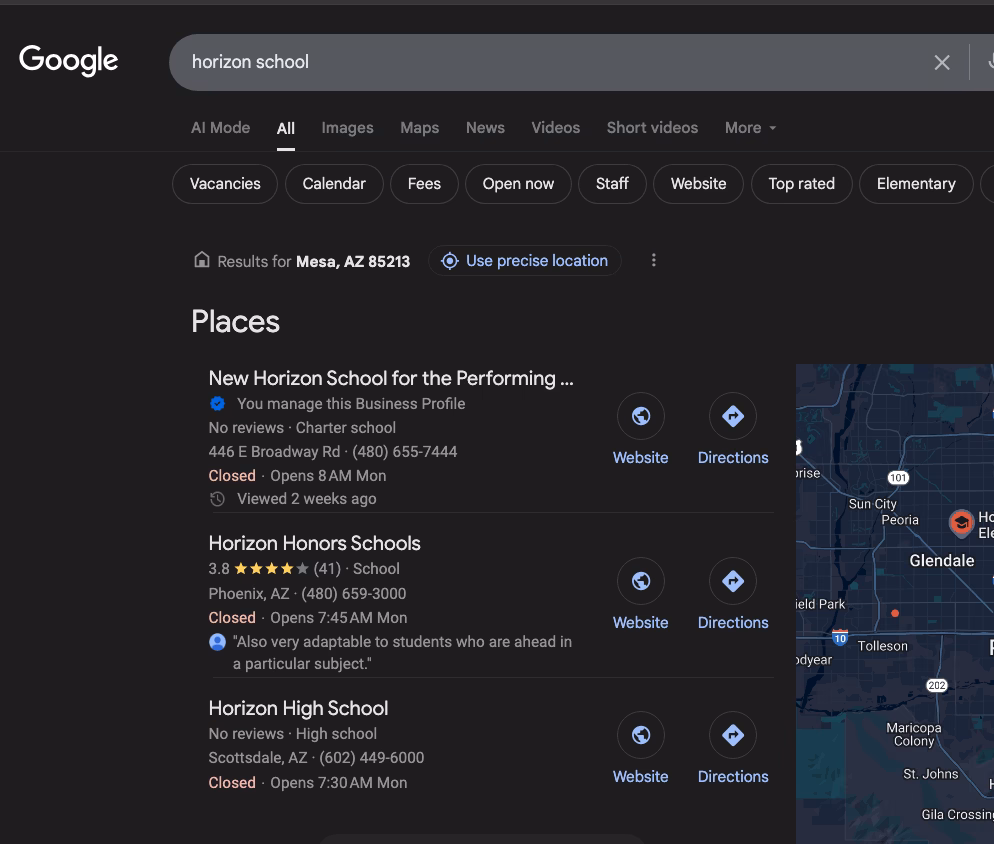The image size is (994, 844).
Task: Get Directions to Horizon Honors Schools
Action: click(x=733, y=581)
